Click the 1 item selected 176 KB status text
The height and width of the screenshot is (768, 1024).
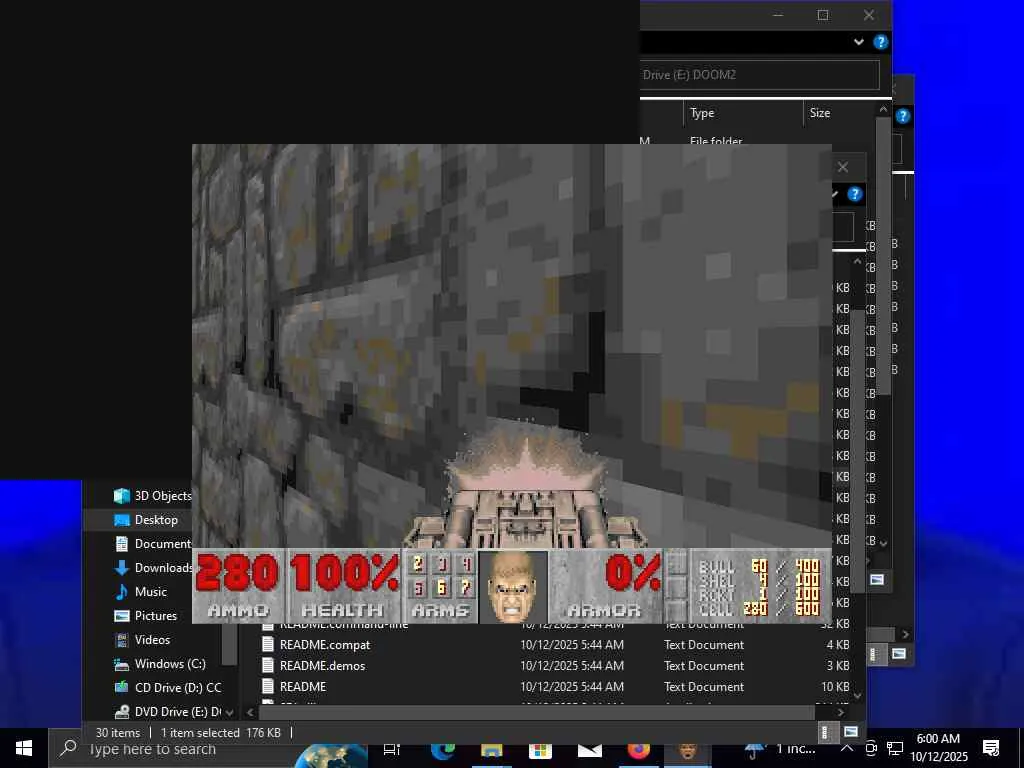click(221, 733)
